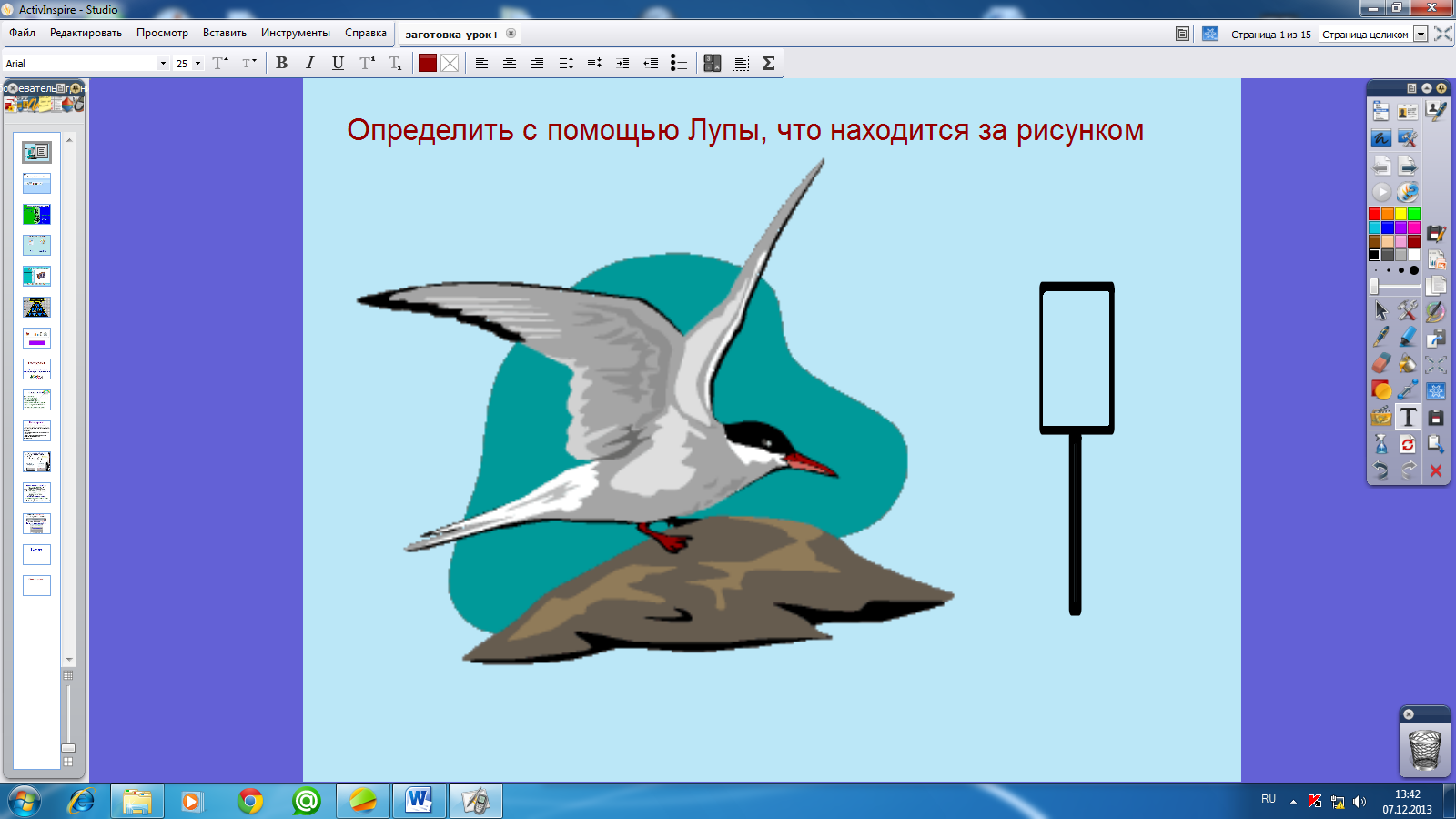Screen dimensions: 1456x819
Task: Toggle superscript formatting
Action: [x=367, y=63]
